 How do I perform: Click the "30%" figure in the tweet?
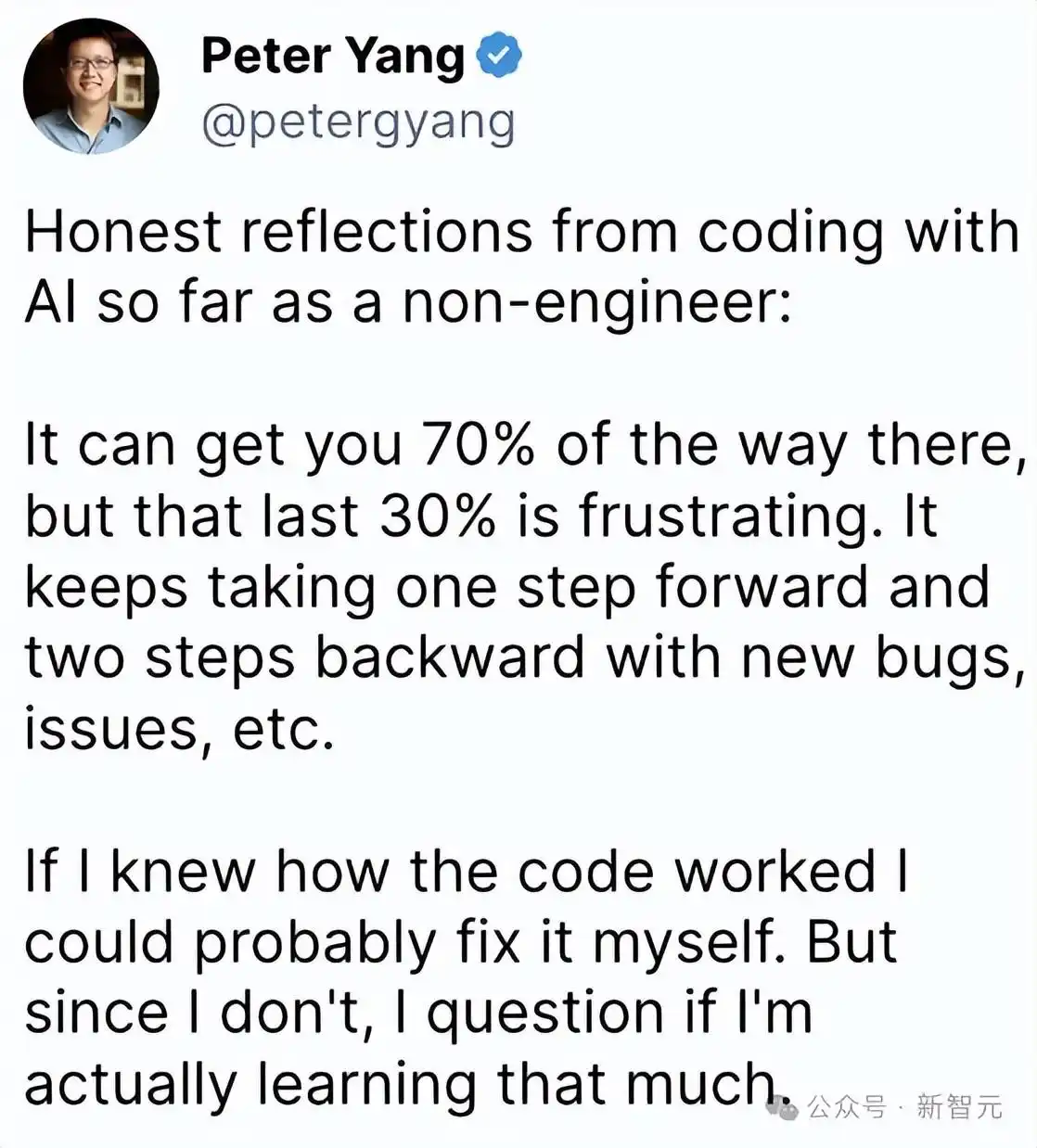(x=438, y=516)
